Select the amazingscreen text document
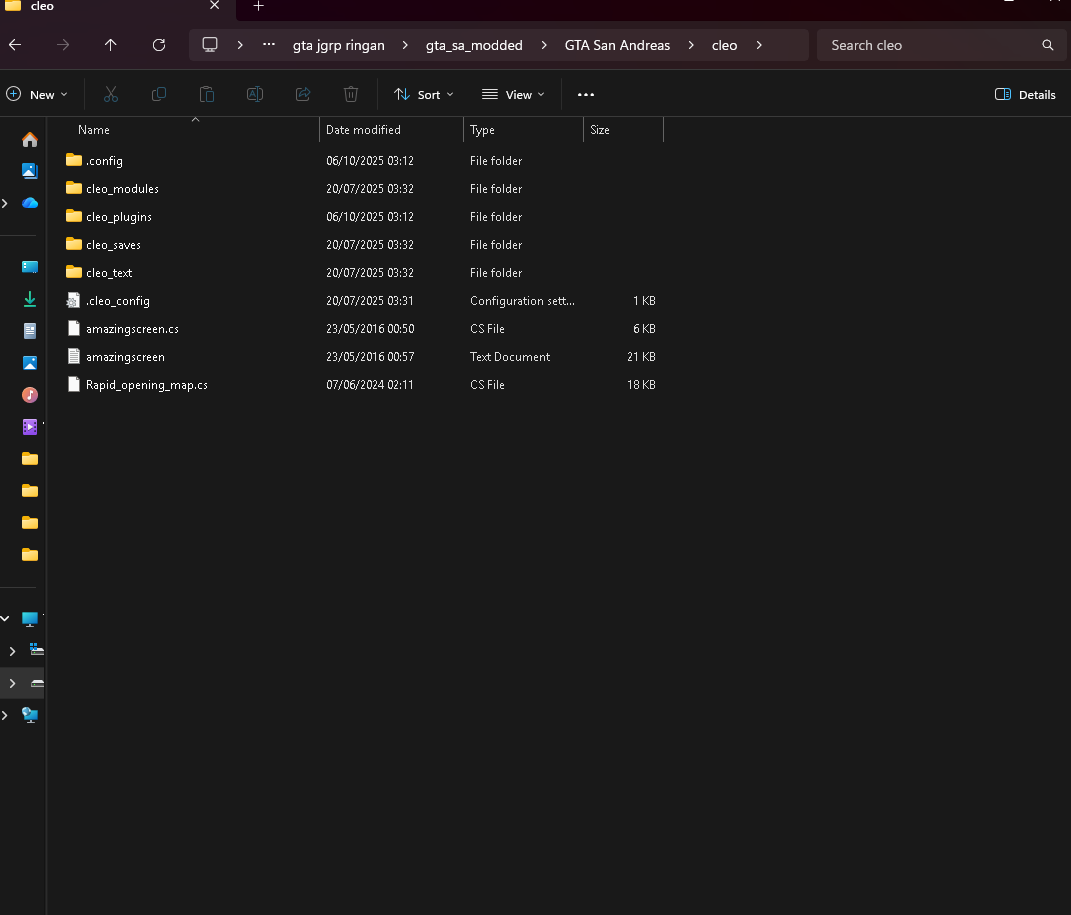1071x915 pixels. coord(362,356)
